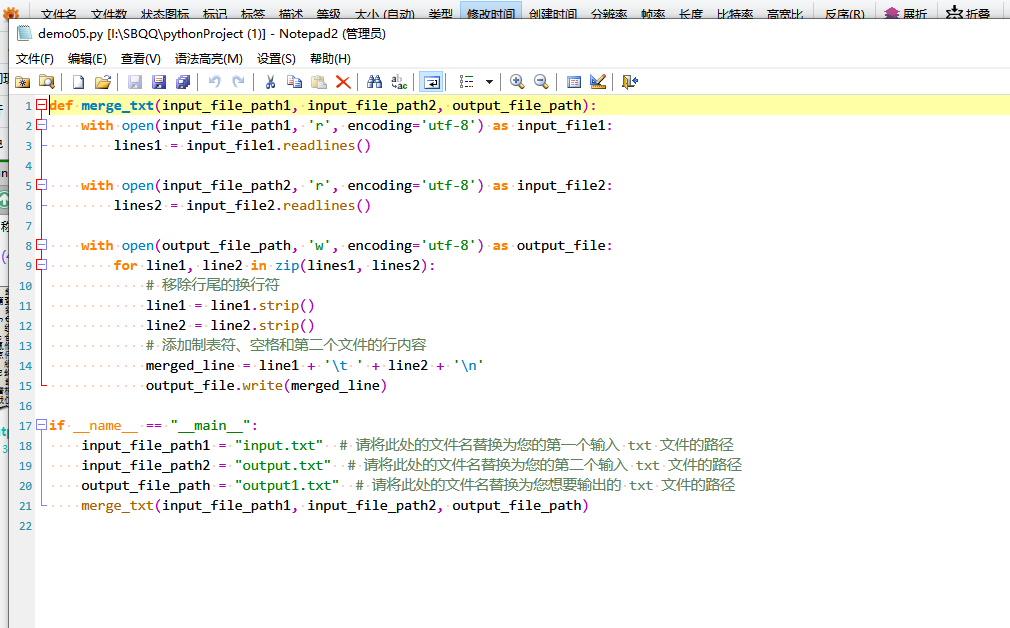Collapse the fold box beside the output_file with-block
The width and height of the screenshot is (1010, 628).
pyautogui.click(x=41, y=245)
